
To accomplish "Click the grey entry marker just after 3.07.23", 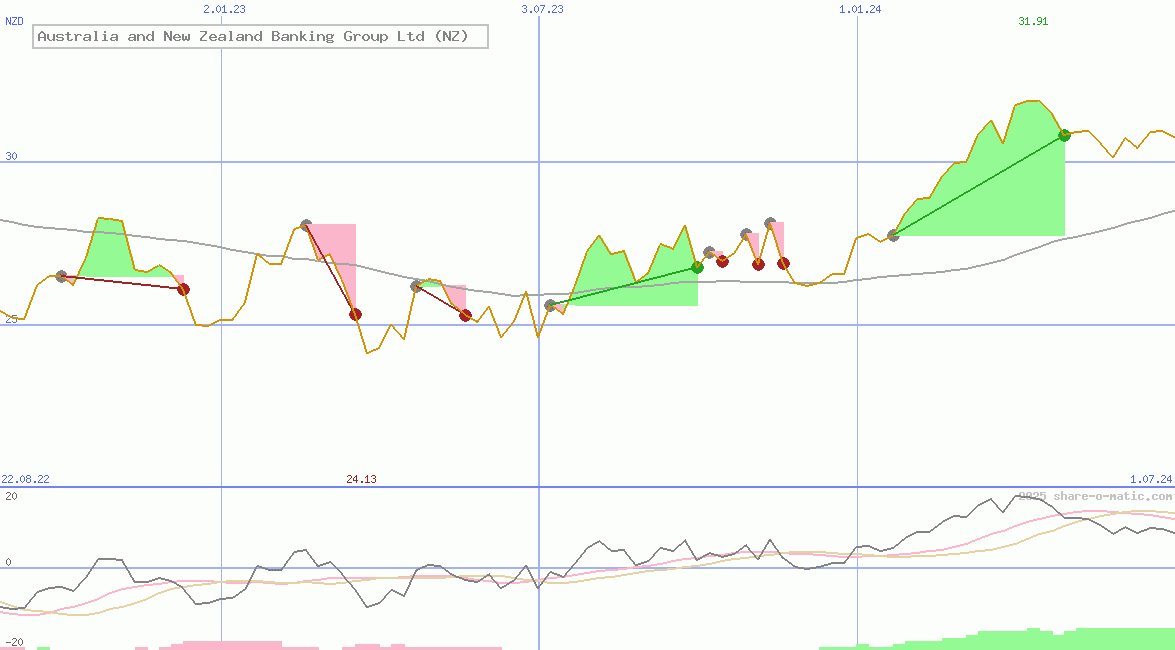I will point(551,305).
